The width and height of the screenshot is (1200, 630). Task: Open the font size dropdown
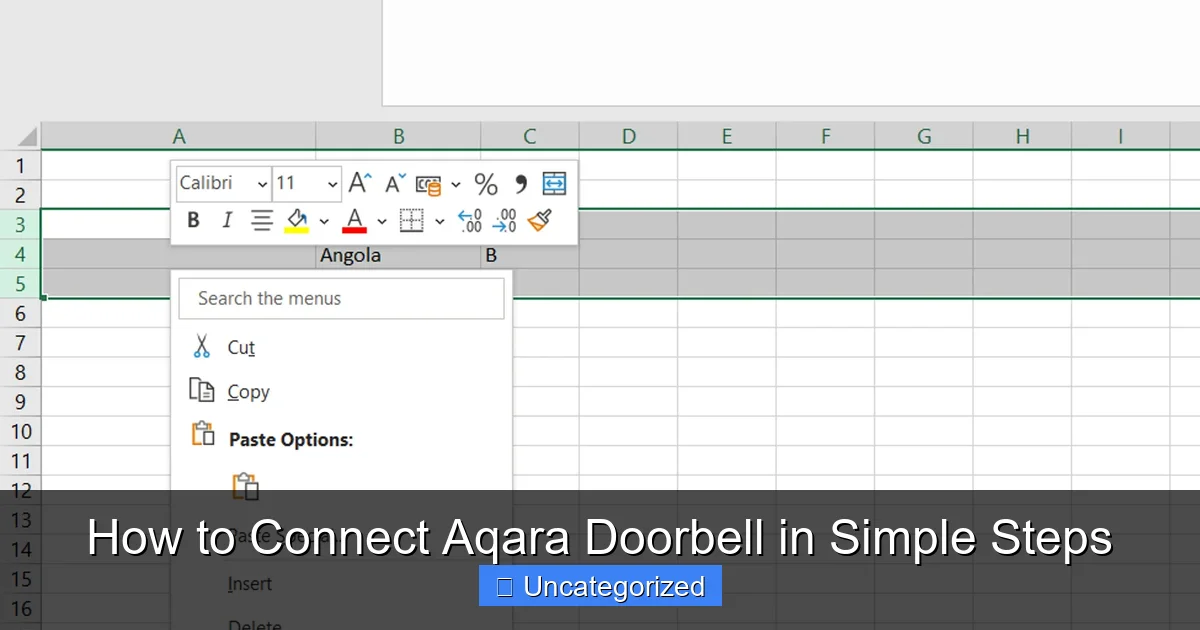pos(307,184)
